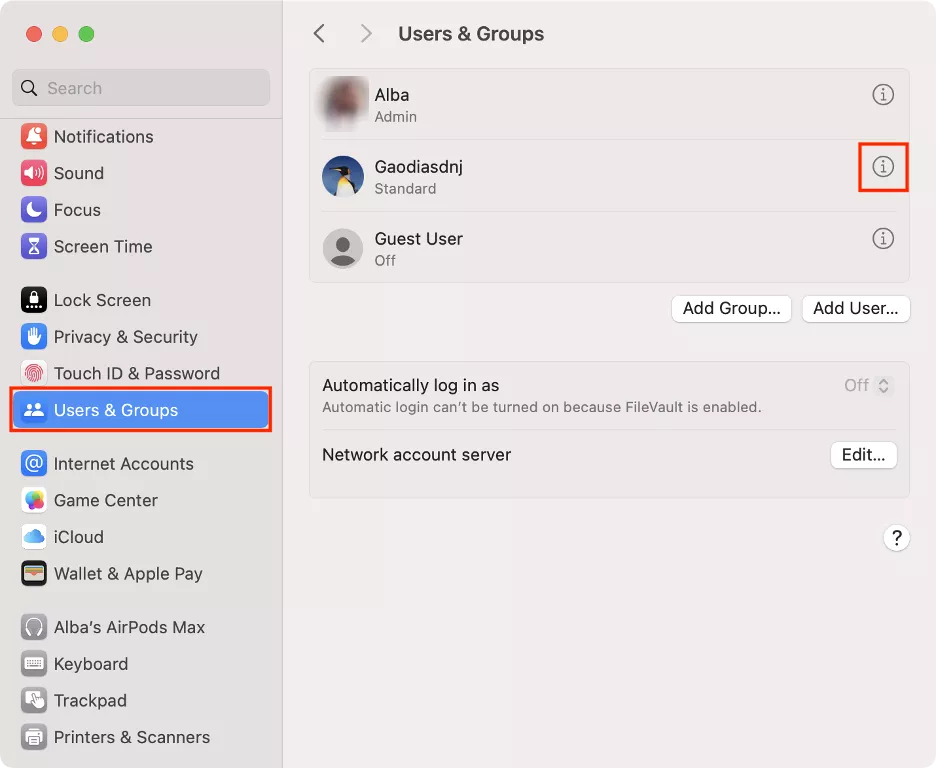Click Gaodiasdnj's penguin profile picture

pos(343,176)
